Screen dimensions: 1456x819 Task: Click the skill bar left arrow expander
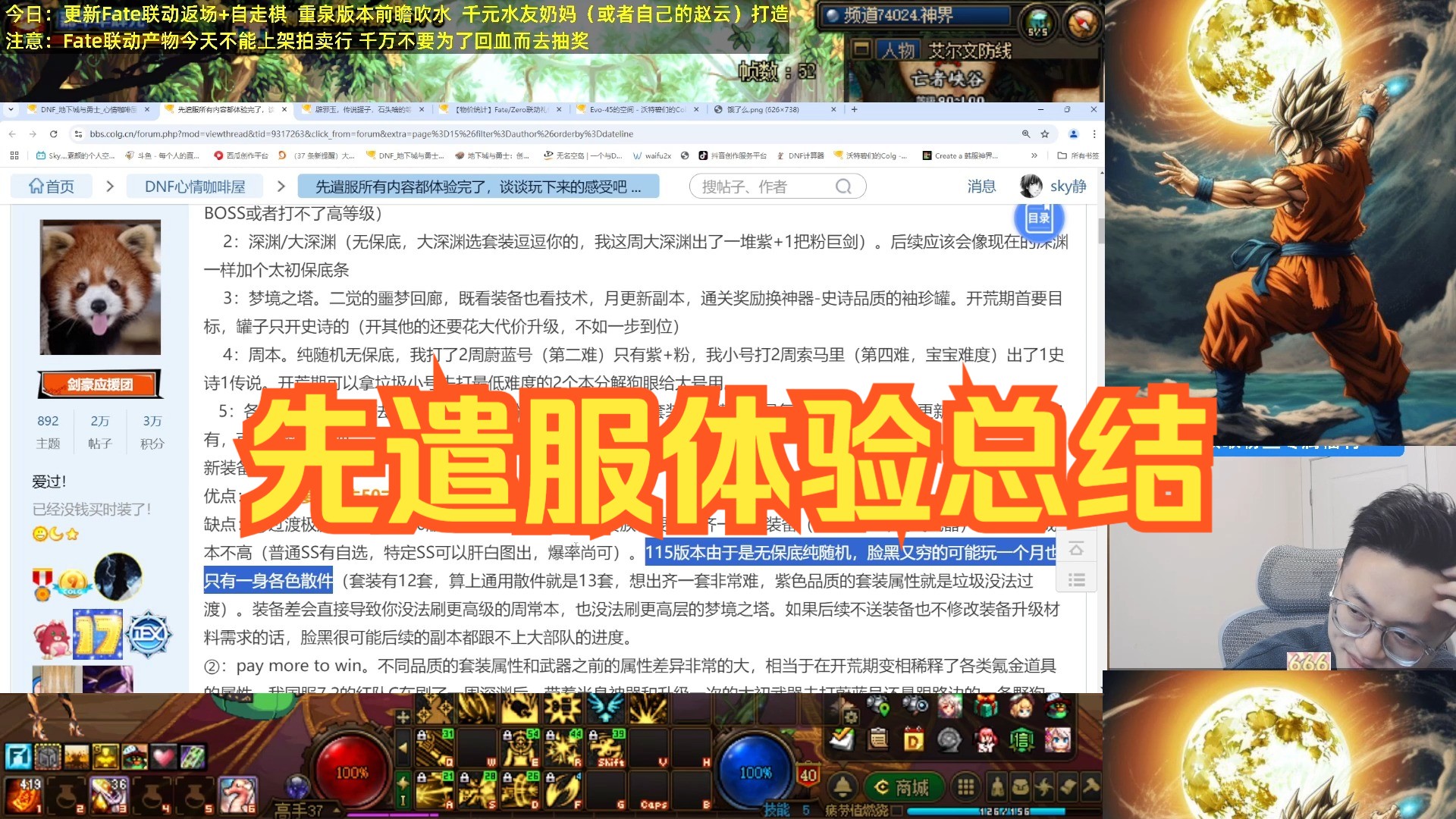(x=403, y=748)
